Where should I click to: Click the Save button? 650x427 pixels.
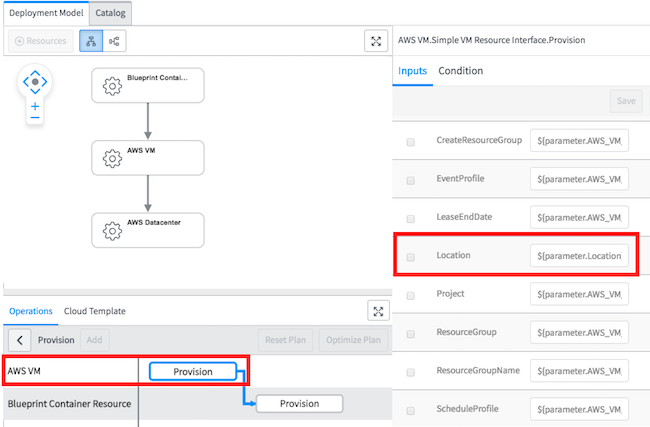tap(626, 101)
